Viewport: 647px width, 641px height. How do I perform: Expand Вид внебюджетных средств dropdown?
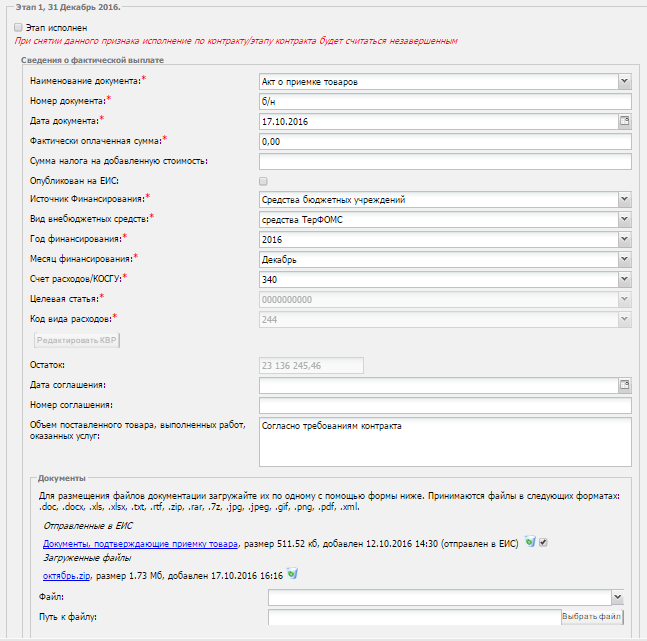pos(624,219)
